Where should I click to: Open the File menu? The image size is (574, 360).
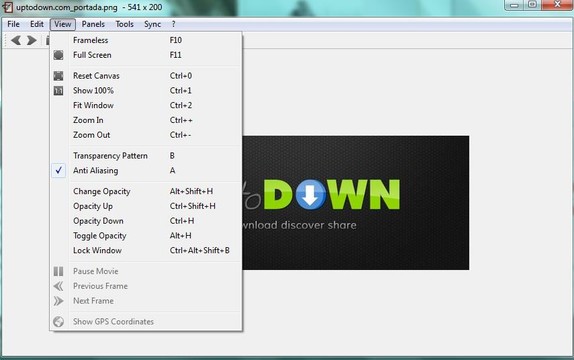tap(13, 24)
